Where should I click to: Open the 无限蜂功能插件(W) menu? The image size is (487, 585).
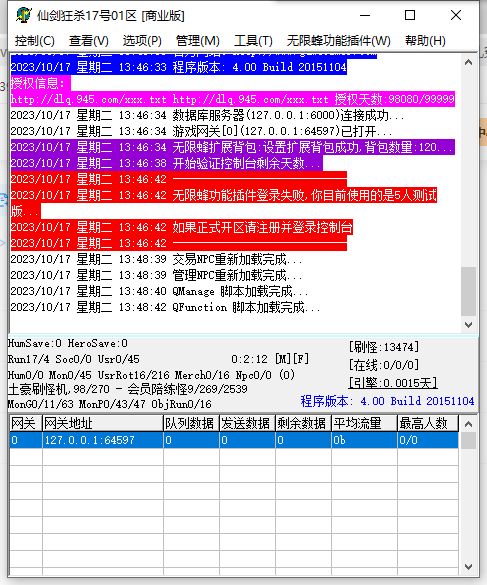pyautogui.click(x=338, y=40)
